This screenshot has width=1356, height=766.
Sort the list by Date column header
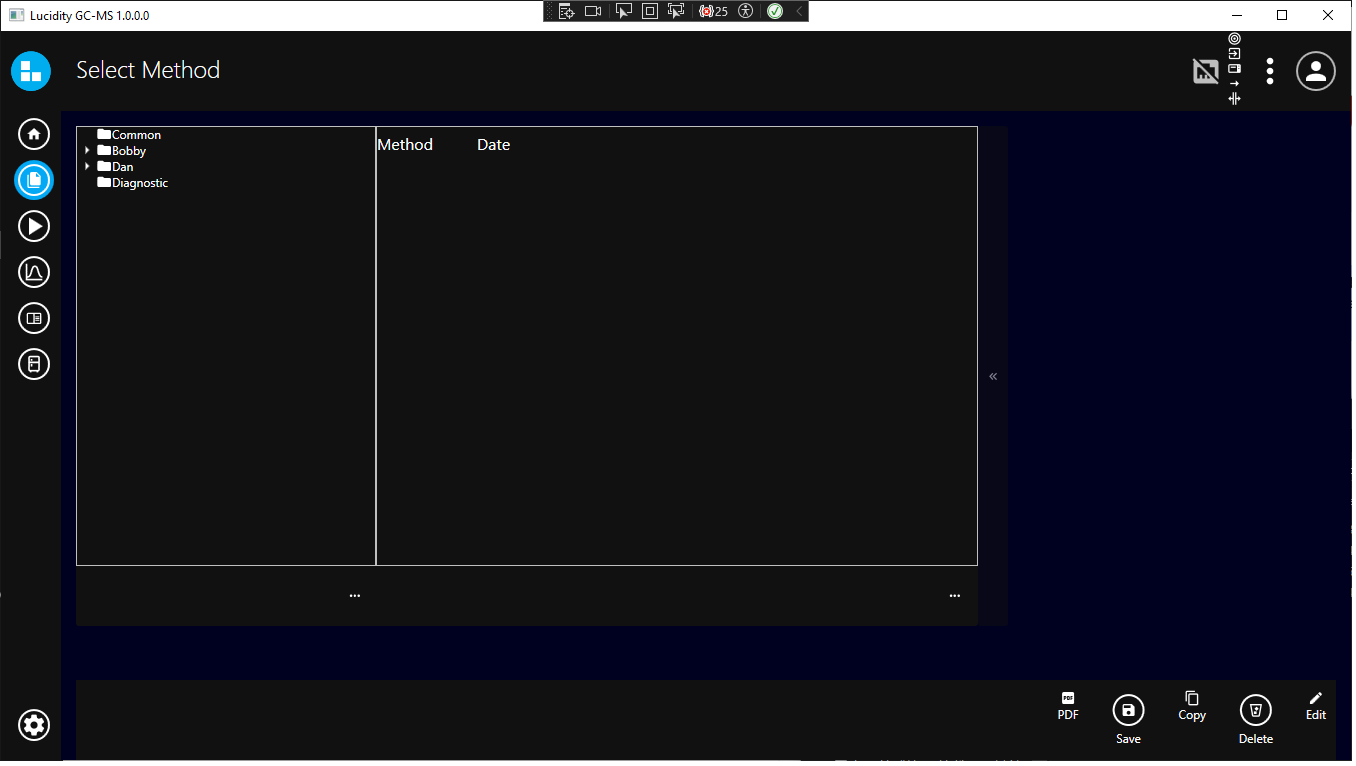point(493,145)
